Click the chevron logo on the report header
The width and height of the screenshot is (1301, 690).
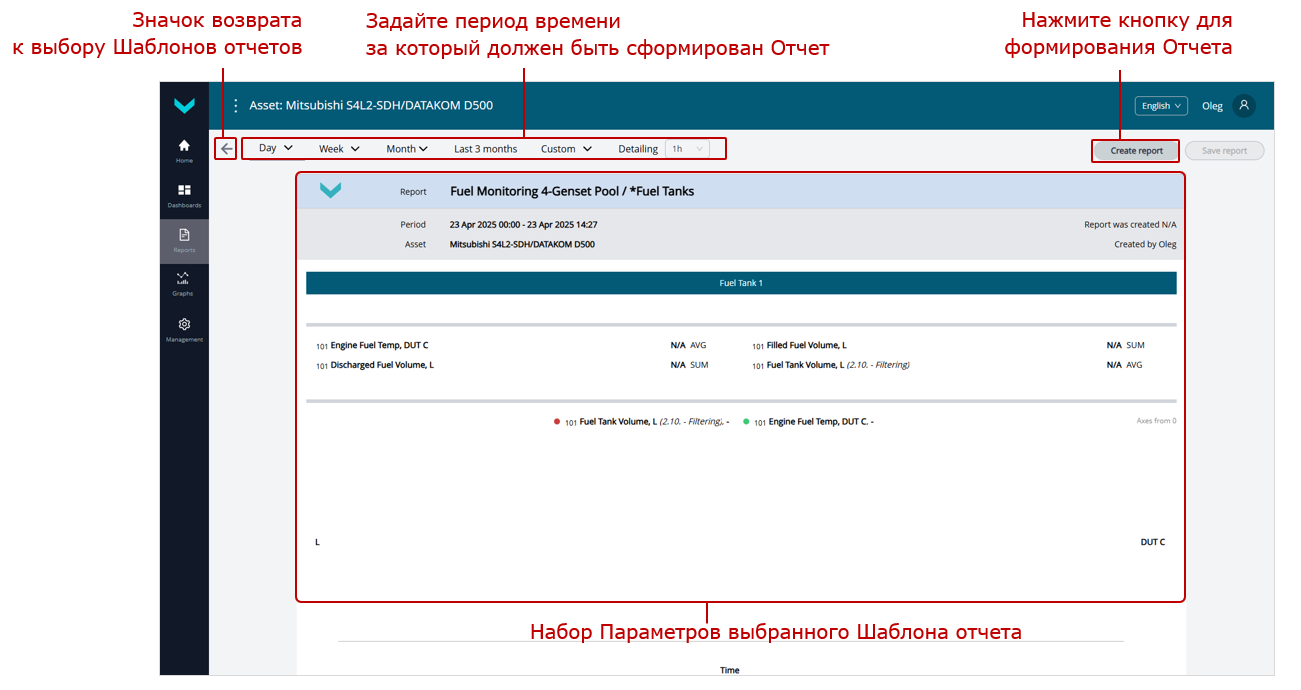pyautogui.click(x=330, y=189)
